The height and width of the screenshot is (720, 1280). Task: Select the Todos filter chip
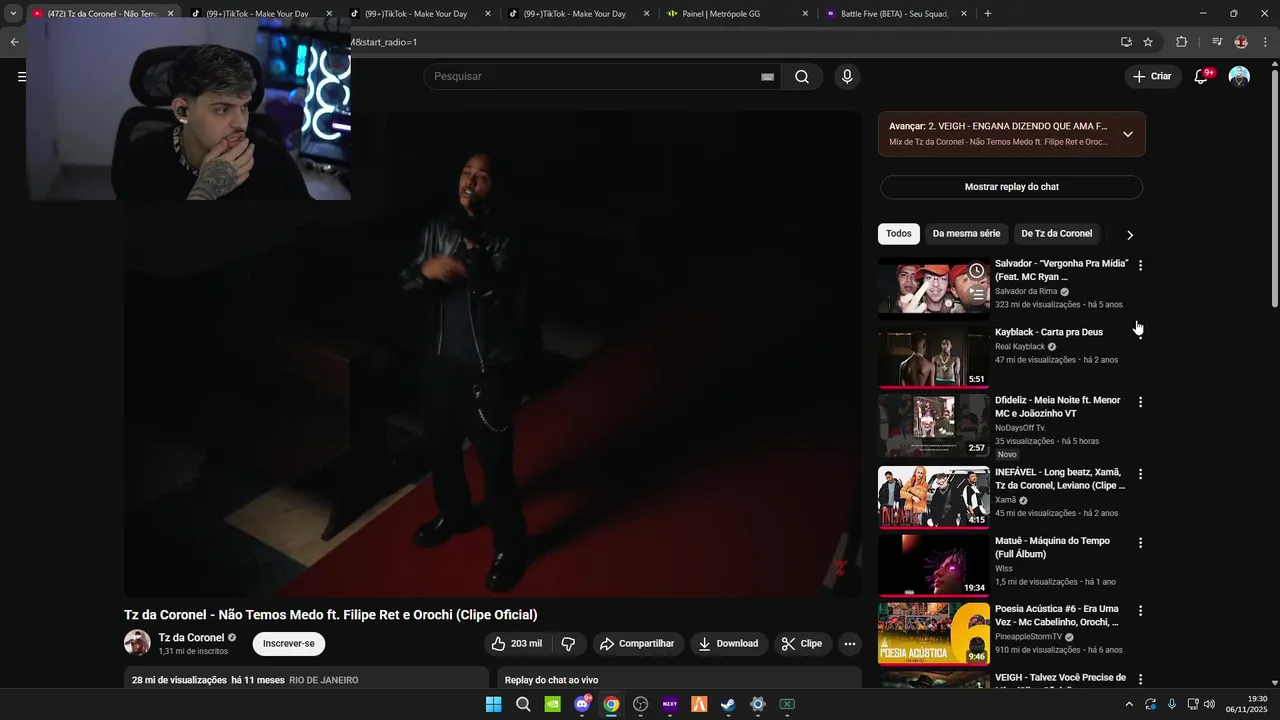(899, 234)
